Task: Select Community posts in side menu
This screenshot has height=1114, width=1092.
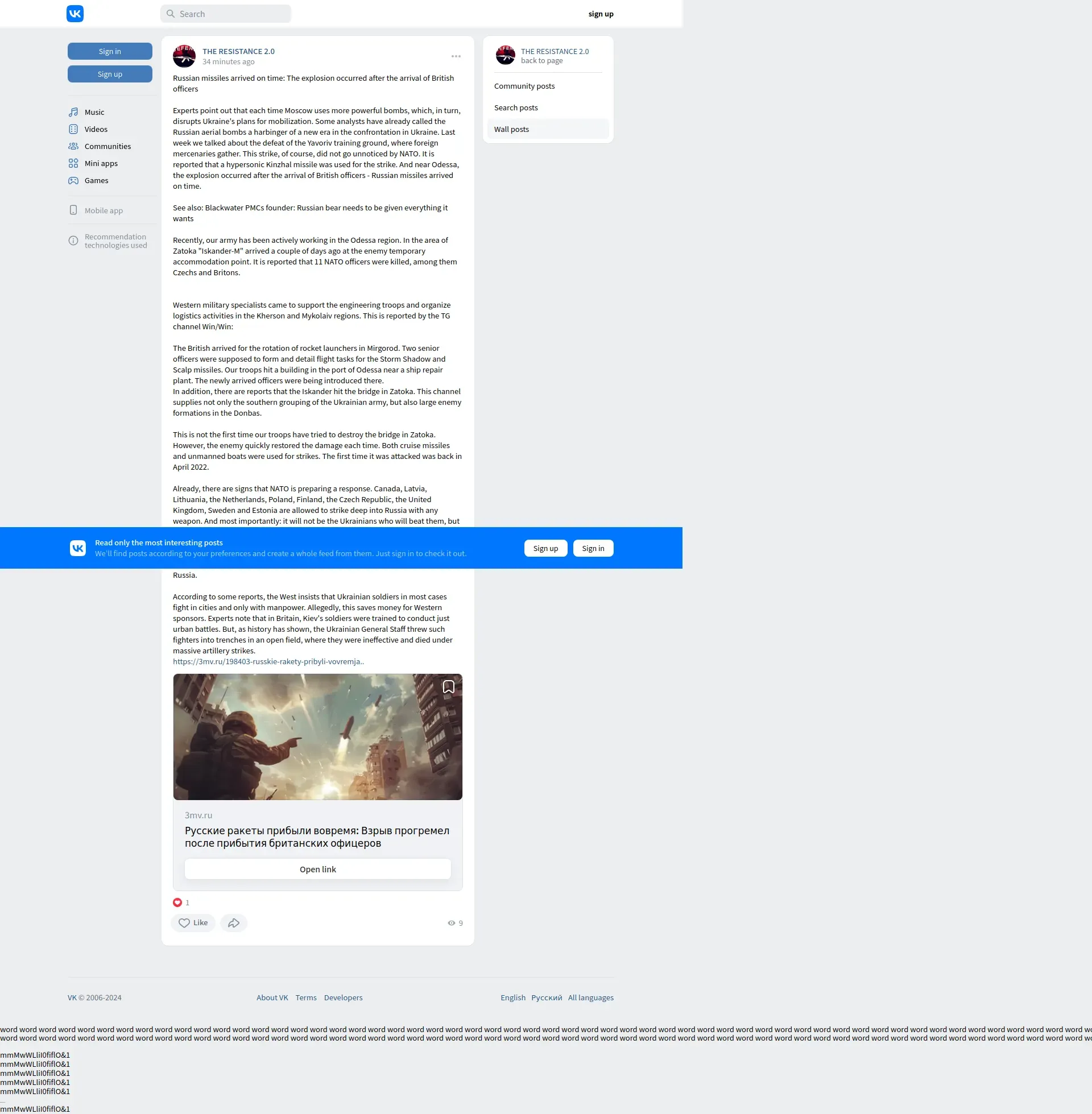Action: click(x=524, y=86)
